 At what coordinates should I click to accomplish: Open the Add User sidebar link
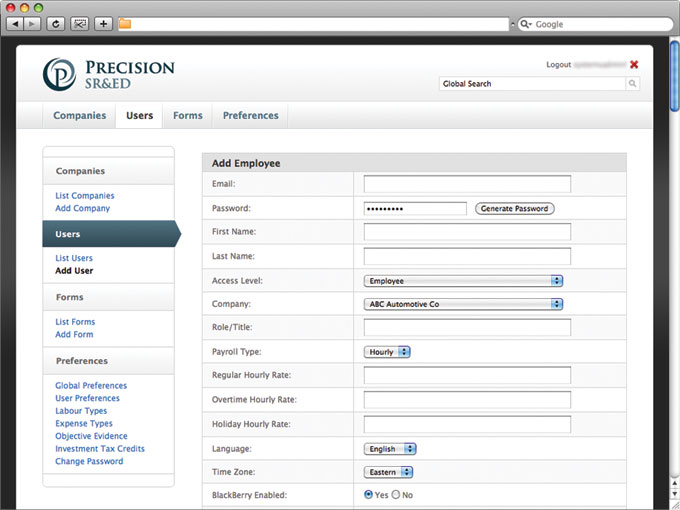coord(74,271)
